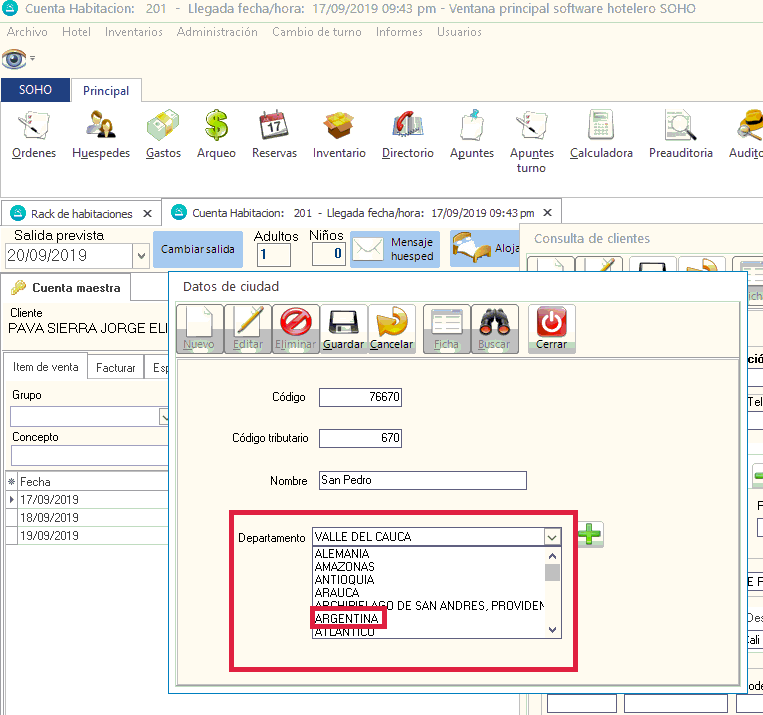Select the Facturar tab
Image resolution: width=763 pixels, height=715 pixels.
116,368
